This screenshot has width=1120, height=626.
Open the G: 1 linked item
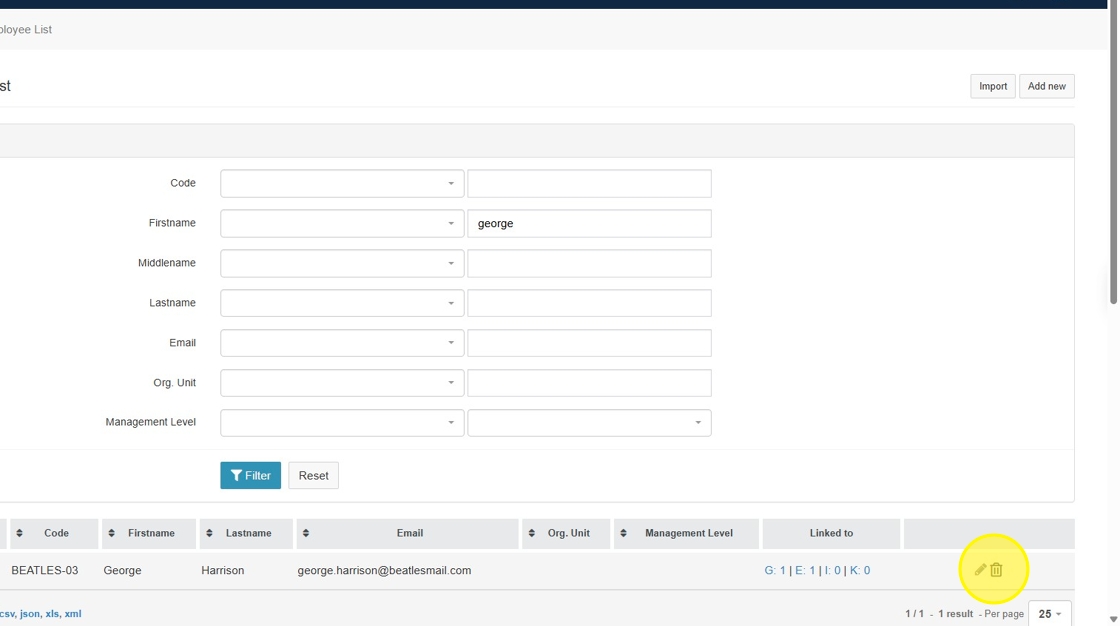tap(775, 571)
